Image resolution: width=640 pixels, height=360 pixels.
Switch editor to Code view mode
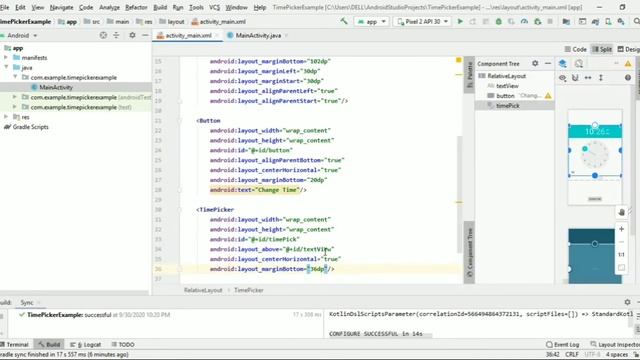coord(576,49)
